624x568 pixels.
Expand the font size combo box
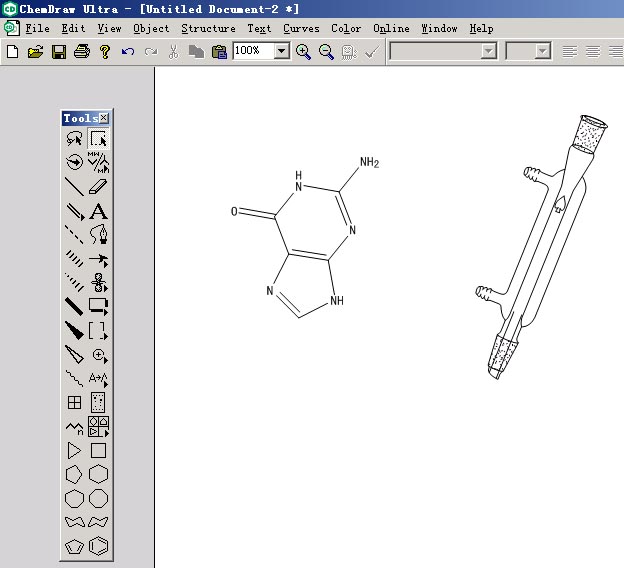[543, 51]
